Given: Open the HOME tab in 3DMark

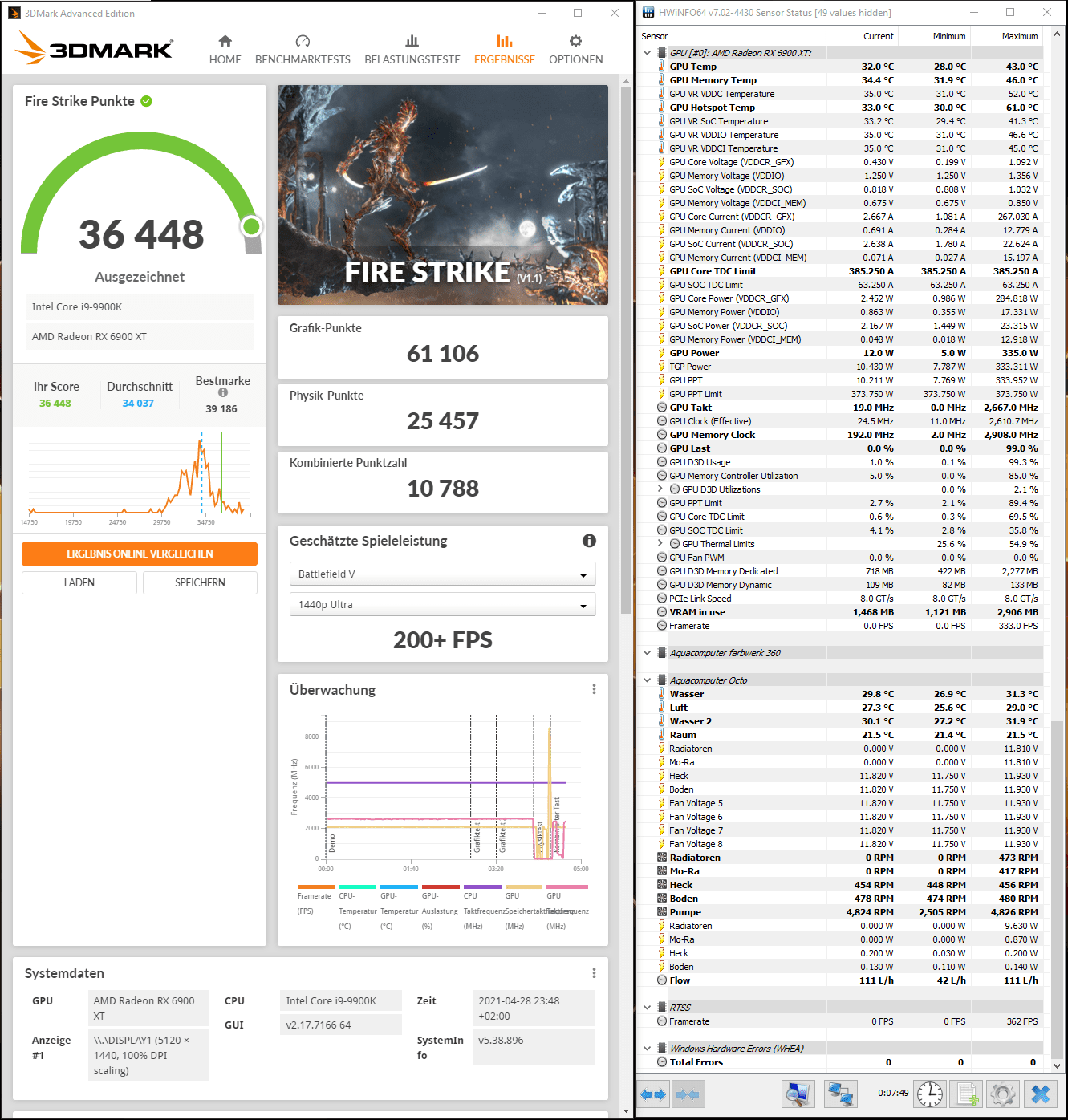Looking at the screenshot, I should [225, 50].
